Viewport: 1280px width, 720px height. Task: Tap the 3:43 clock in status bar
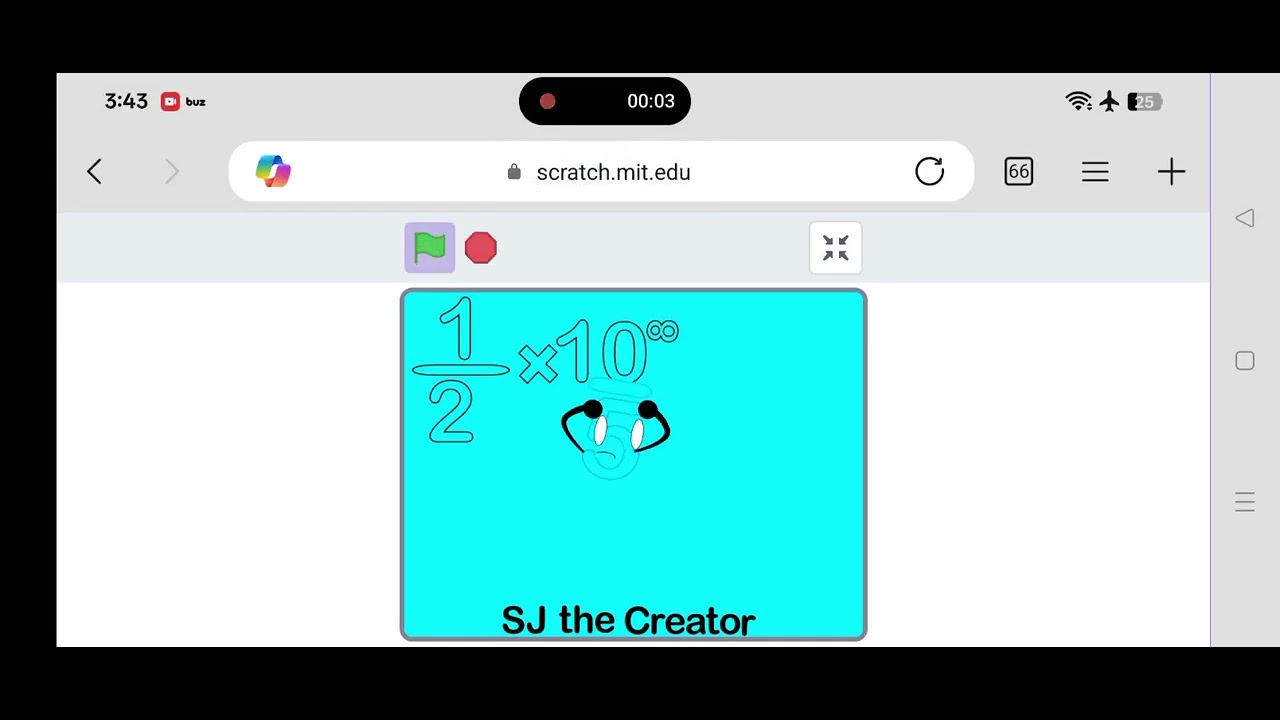(x=126, y=101)
